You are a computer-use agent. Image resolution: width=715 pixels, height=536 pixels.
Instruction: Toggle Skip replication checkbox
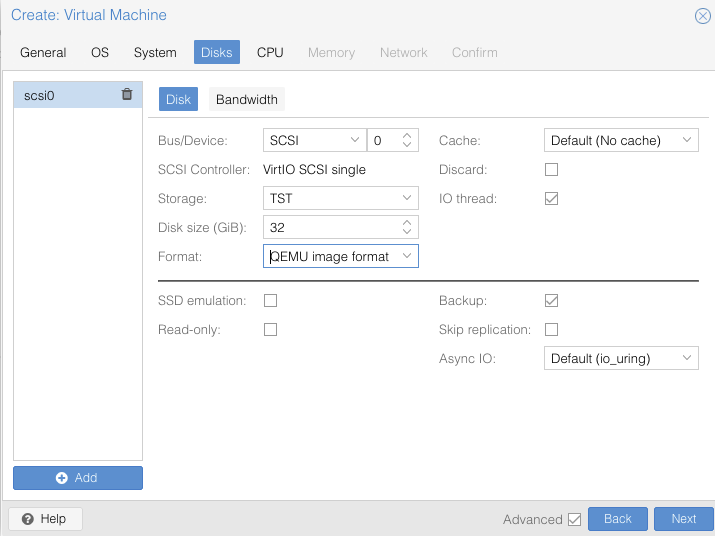point(551,329)
